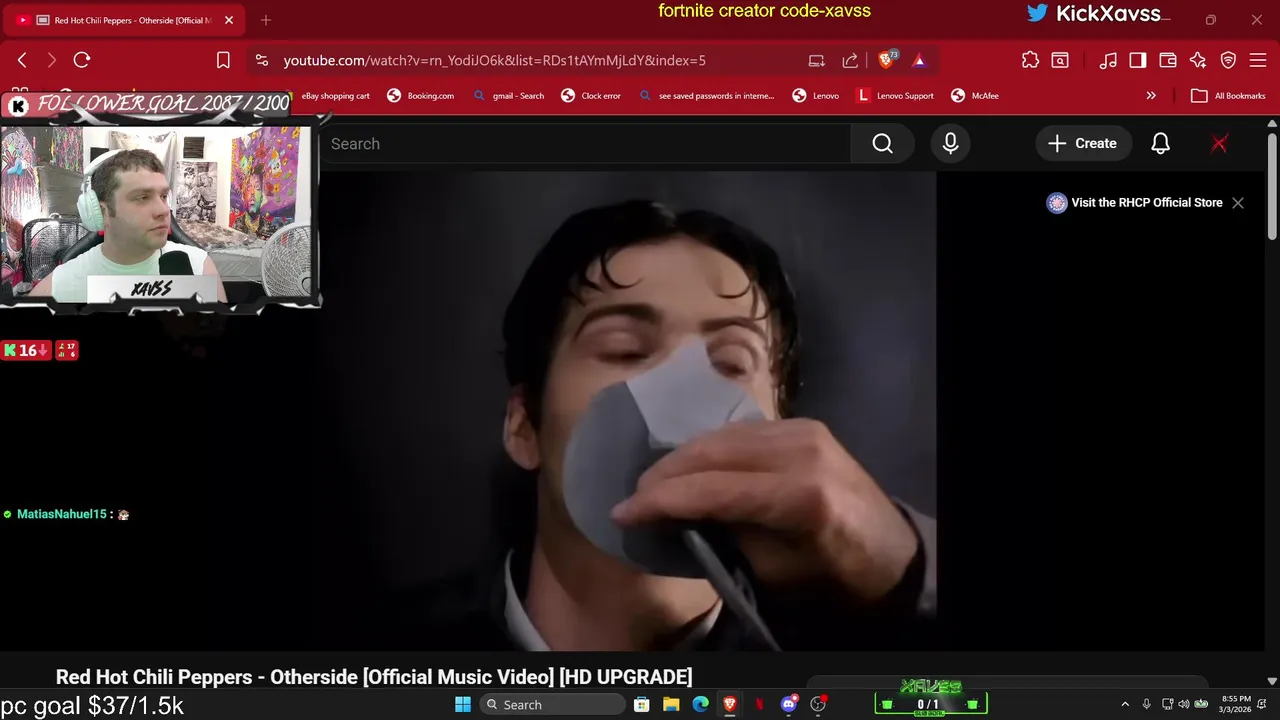Open the Lenovo bookmark

816,96
